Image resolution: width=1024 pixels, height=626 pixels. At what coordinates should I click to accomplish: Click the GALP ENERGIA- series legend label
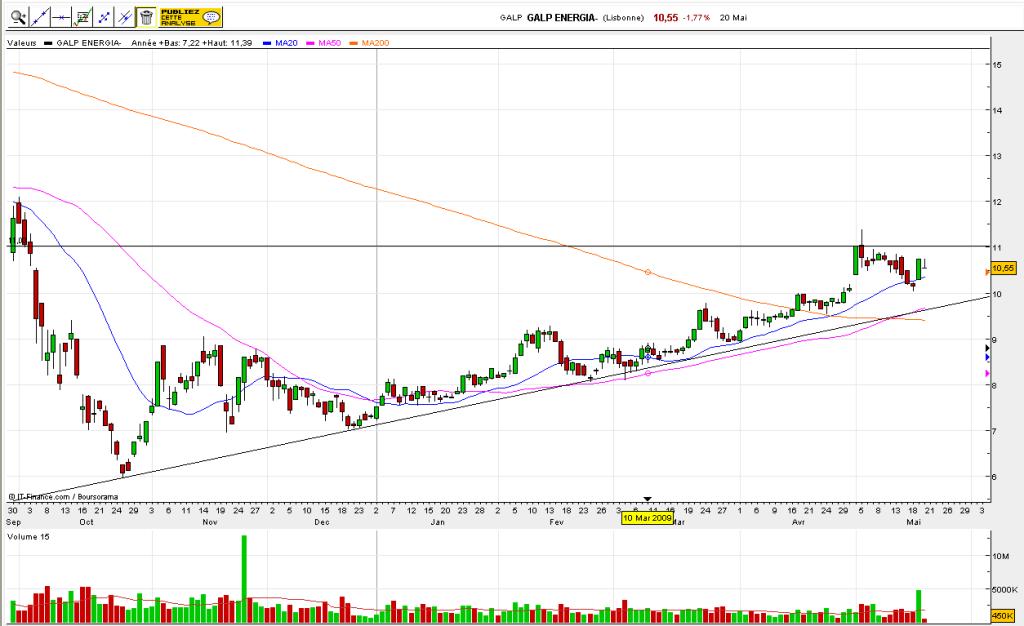click(89, 43)
